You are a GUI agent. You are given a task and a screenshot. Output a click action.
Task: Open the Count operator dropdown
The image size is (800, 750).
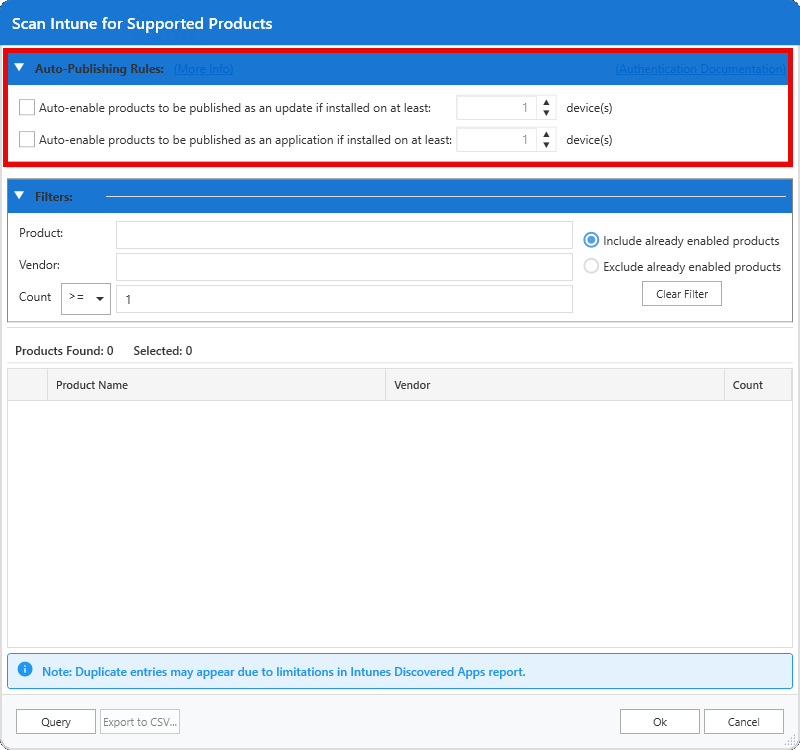coord(86,298)
